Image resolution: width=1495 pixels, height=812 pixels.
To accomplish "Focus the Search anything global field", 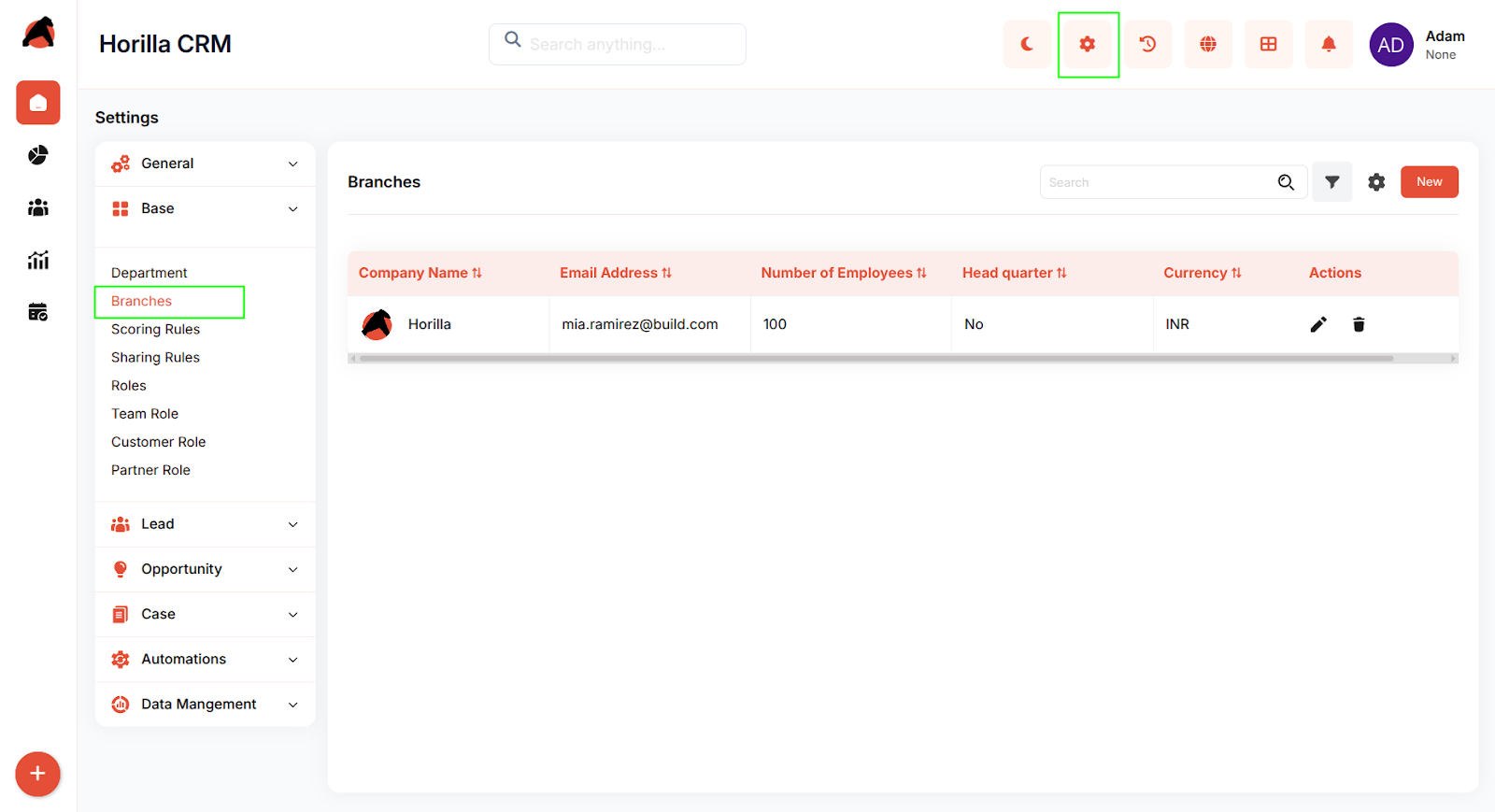I will point(618,44).
